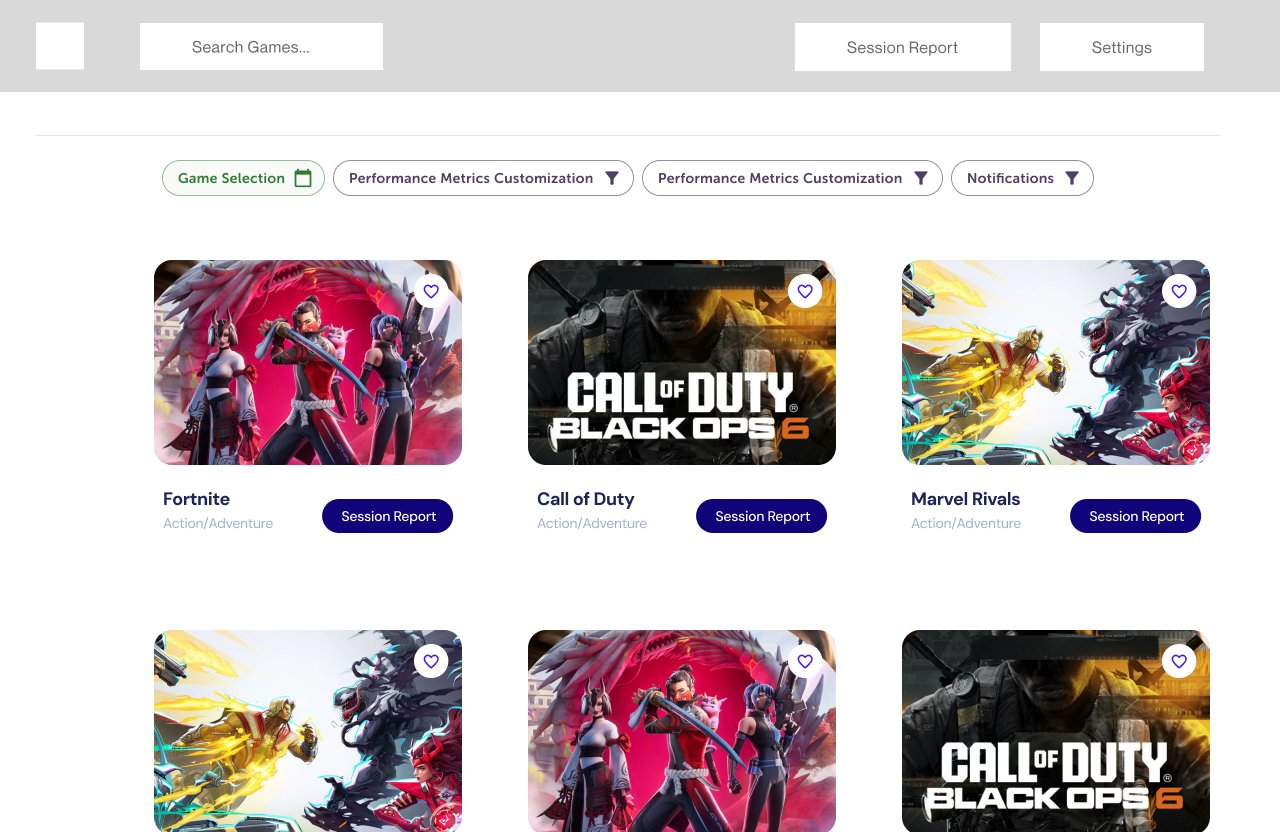Click the Call of Duty title text

tap(586, 499)
